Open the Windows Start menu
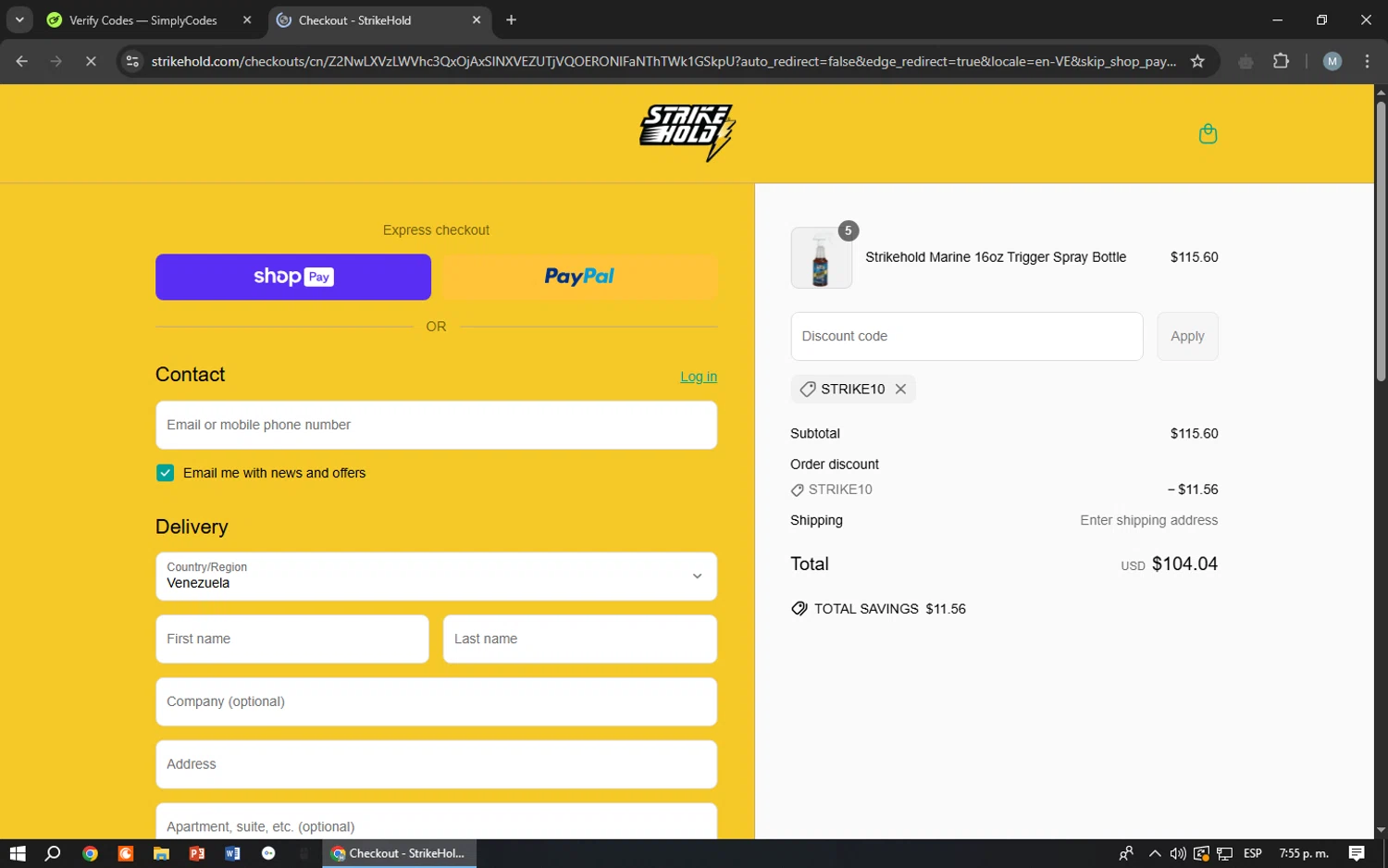The width and height of the screenshot is (1388, 868). coord(18,853)
